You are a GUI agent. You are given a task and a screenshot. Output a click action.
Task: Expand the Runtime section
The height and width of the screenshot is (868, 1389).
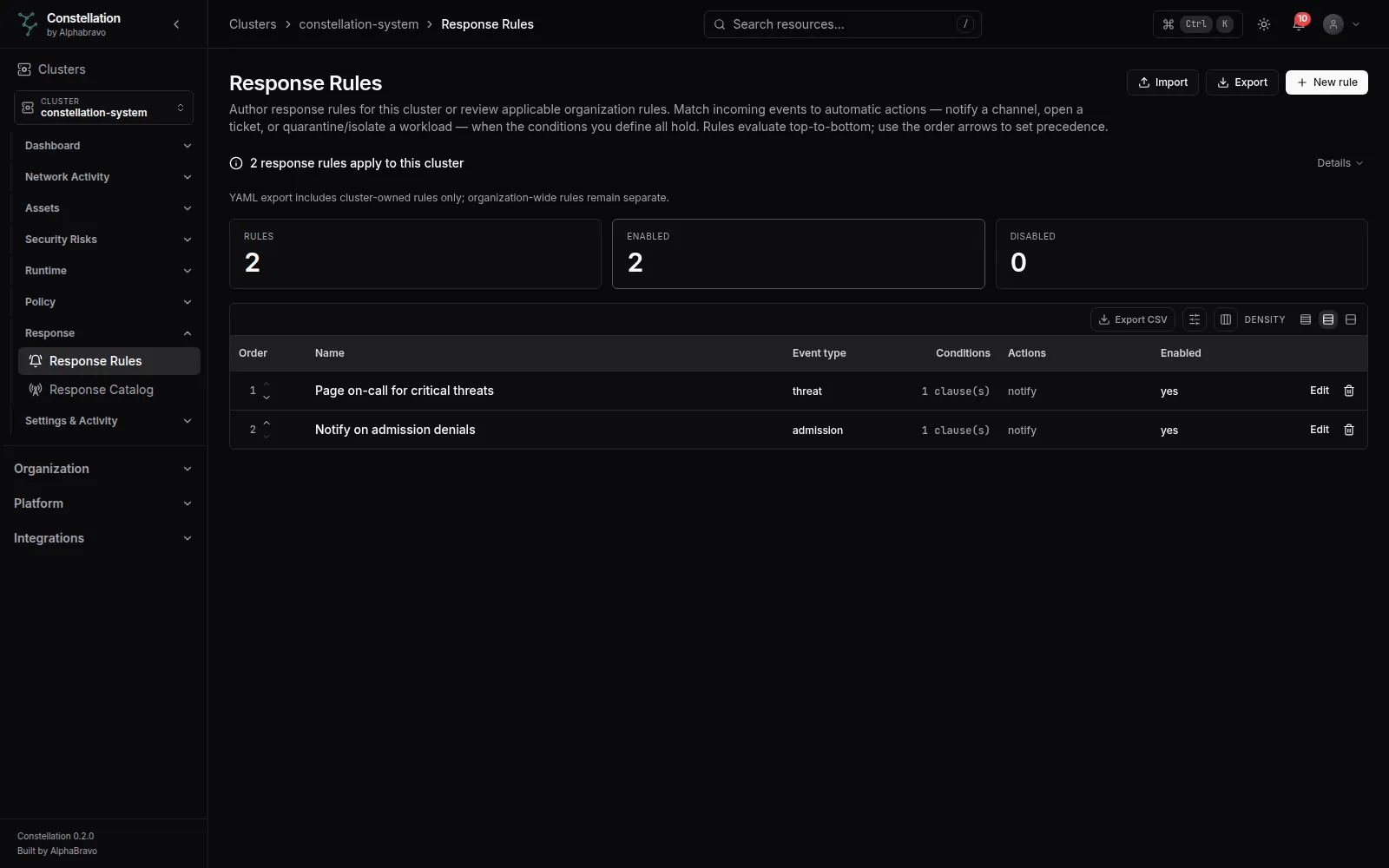108,271
